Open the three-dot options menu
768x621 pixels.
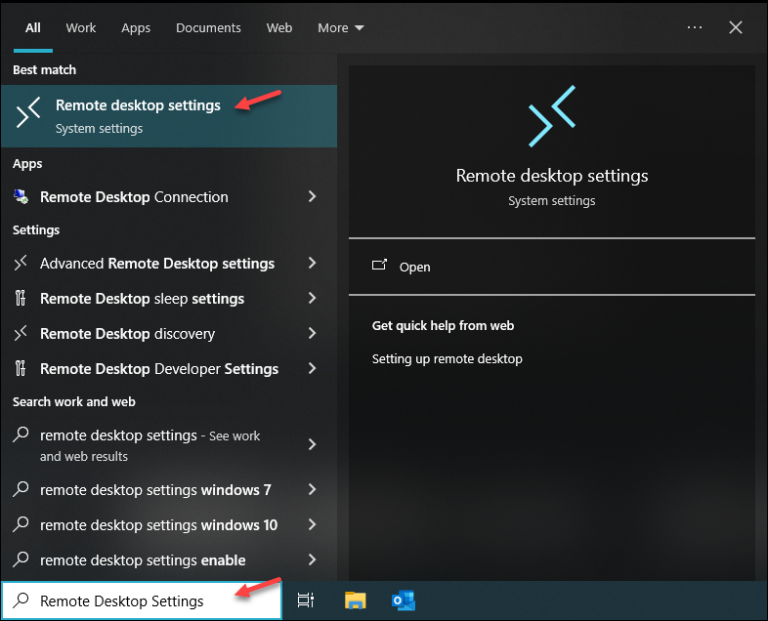[x=695, y=27]
